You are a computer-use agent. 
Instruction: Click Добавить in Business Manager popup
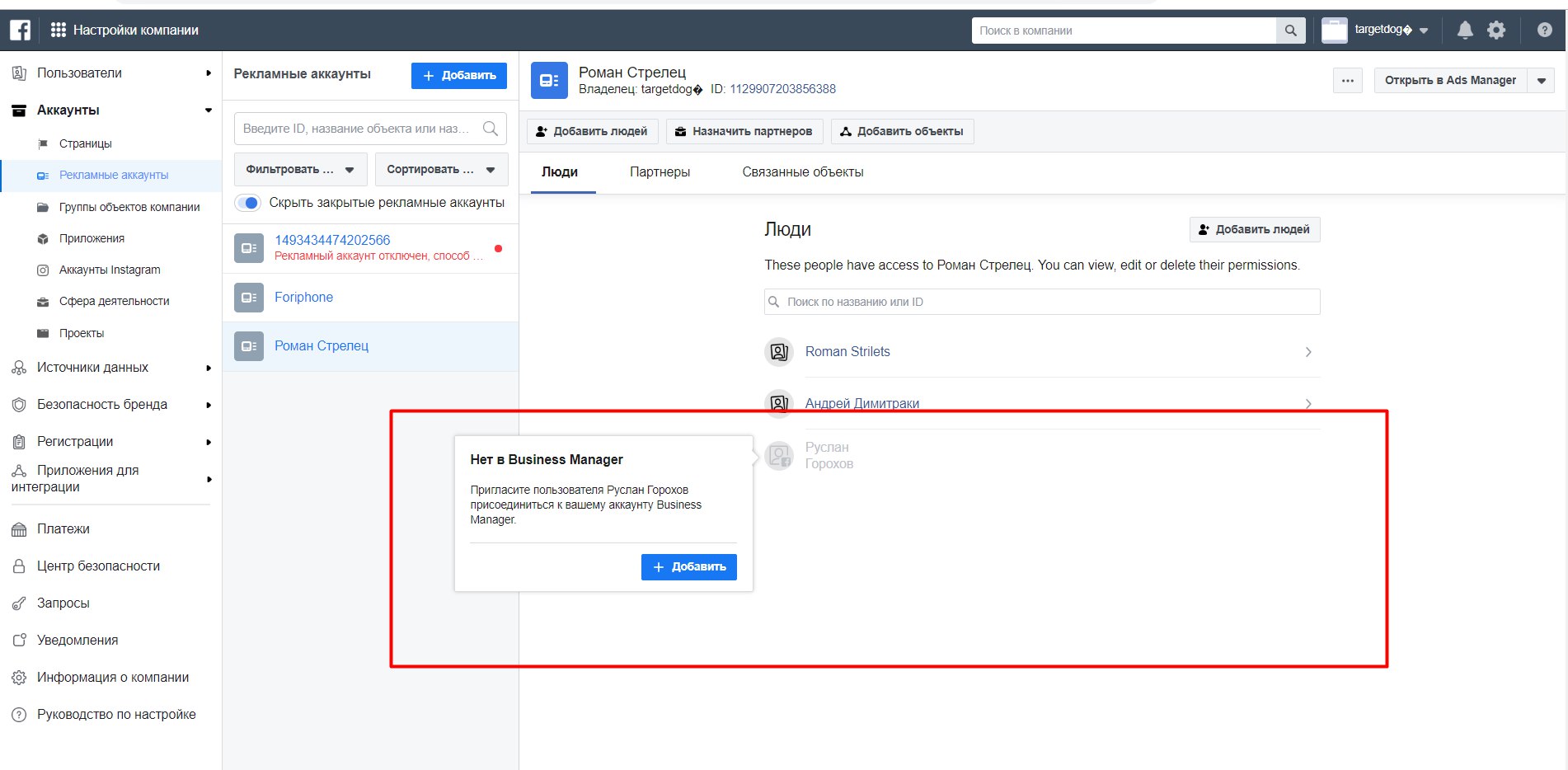(x=689, y=567)
